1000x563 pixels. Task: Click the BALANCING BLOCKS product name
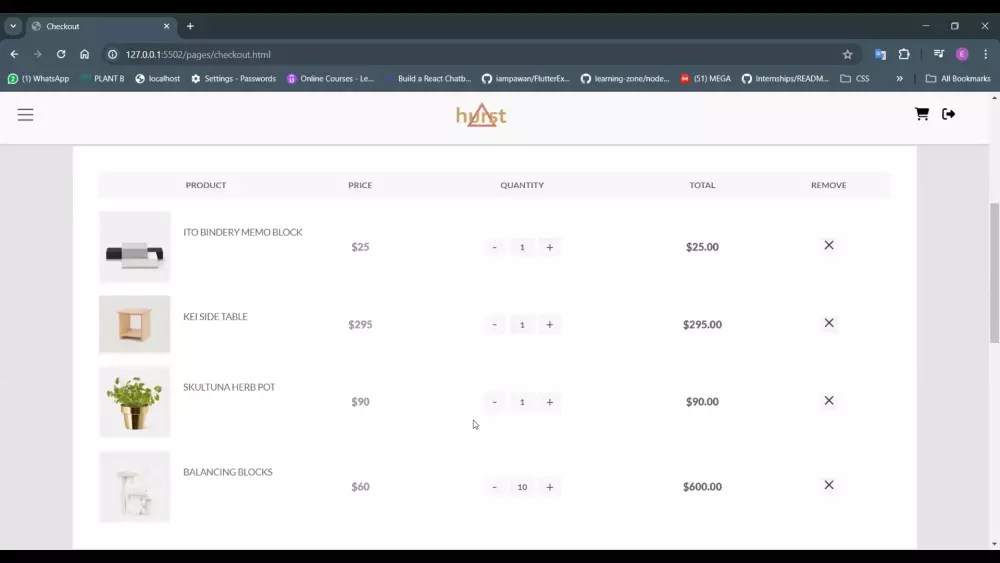coord(228,472)
